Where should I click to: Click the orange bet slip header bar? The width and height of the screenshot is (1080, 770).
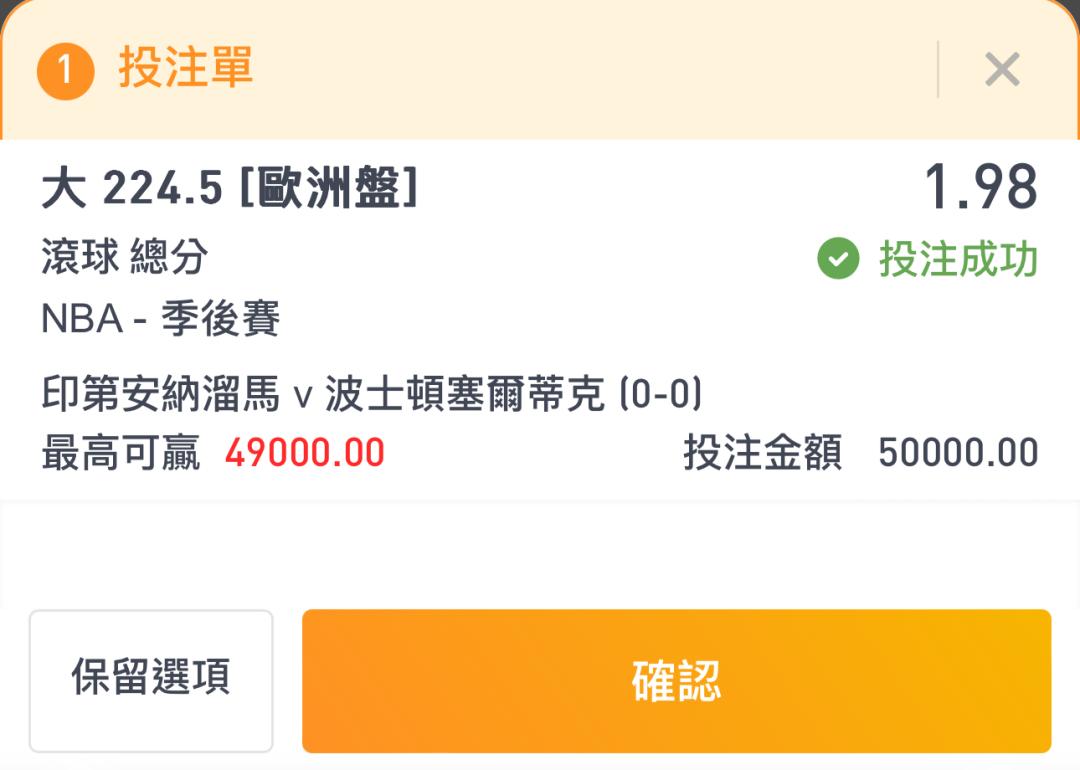(540, 69)
